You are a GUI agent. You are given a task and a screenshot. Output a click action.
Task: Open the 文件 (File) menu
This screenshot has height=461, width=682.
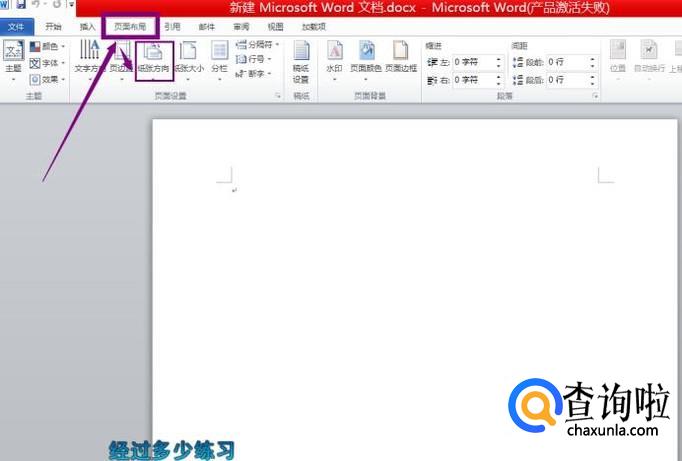[17, 27]
